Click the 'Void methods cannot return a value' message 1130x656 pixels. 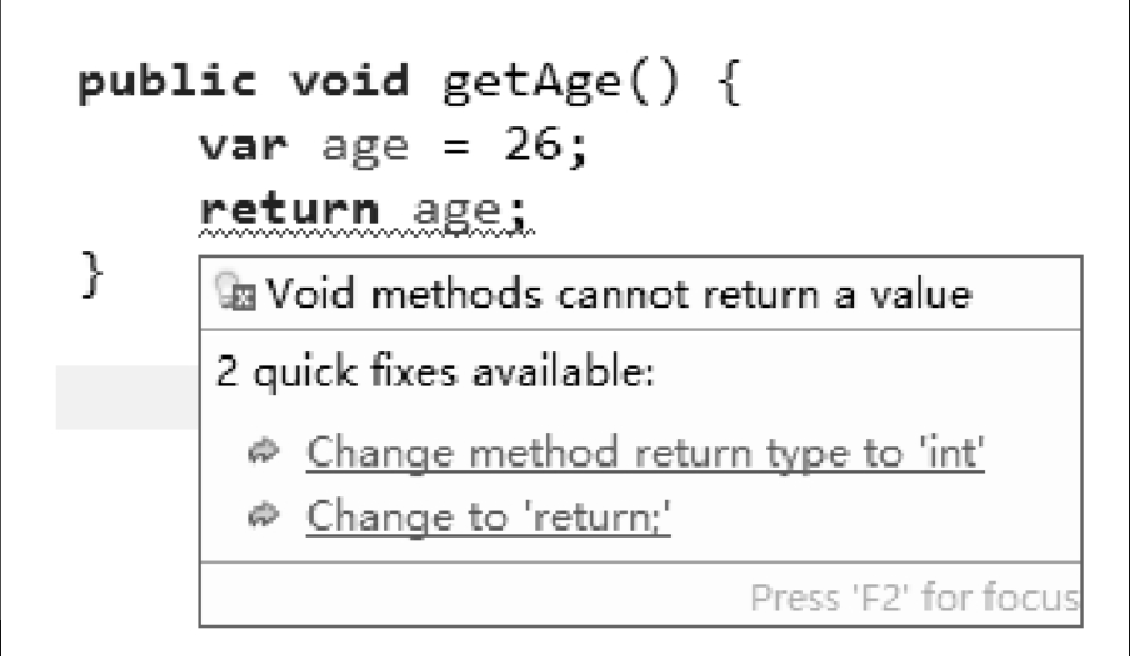(x=619, y=294)
